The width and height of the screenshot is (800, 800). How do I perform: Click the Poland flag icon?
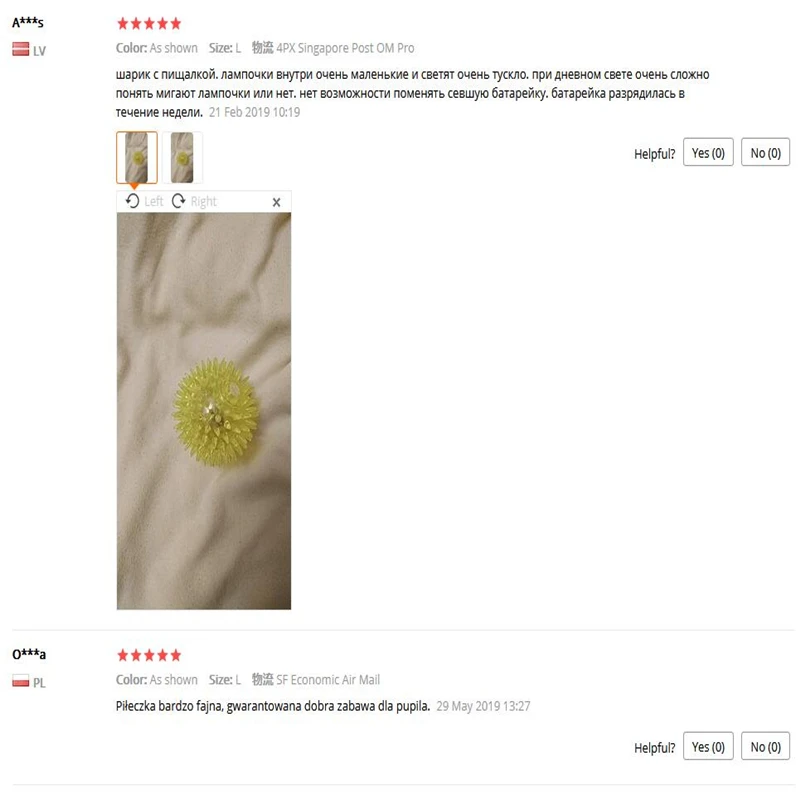pyautogui.click(x=20, y=681)
